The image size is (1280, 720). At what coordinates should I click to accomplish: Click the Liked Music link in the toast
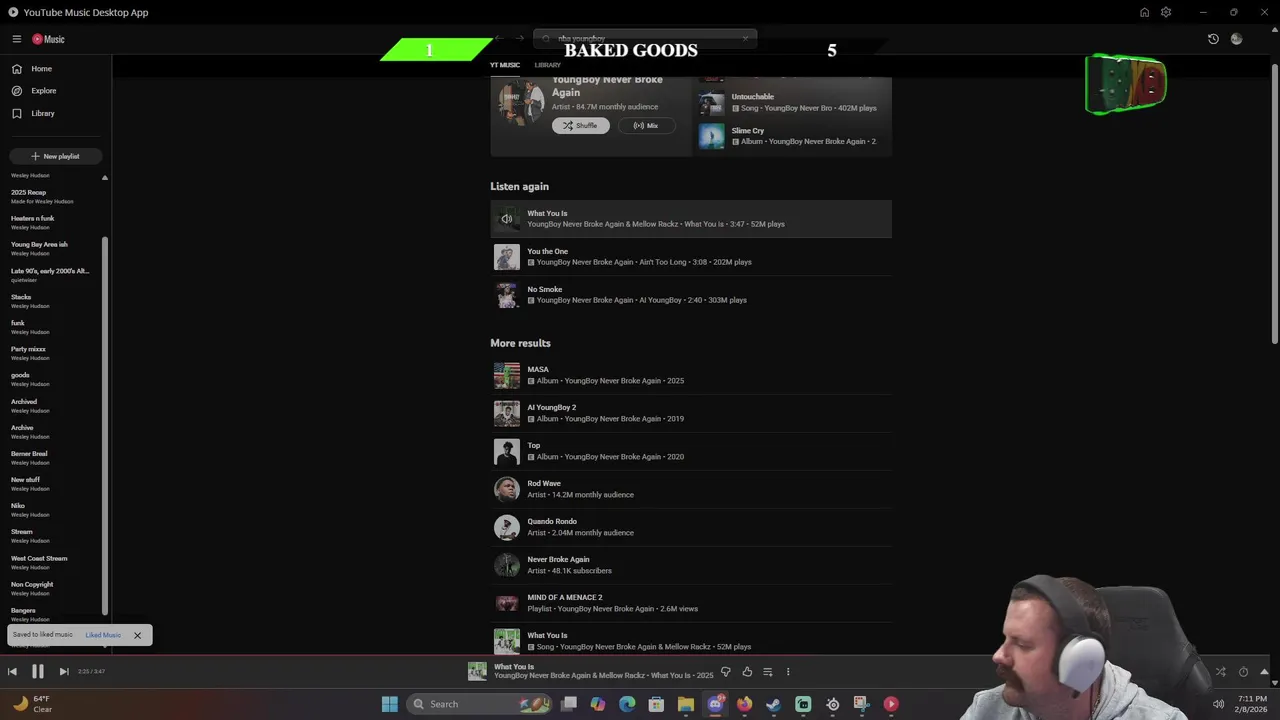point(103,635)
